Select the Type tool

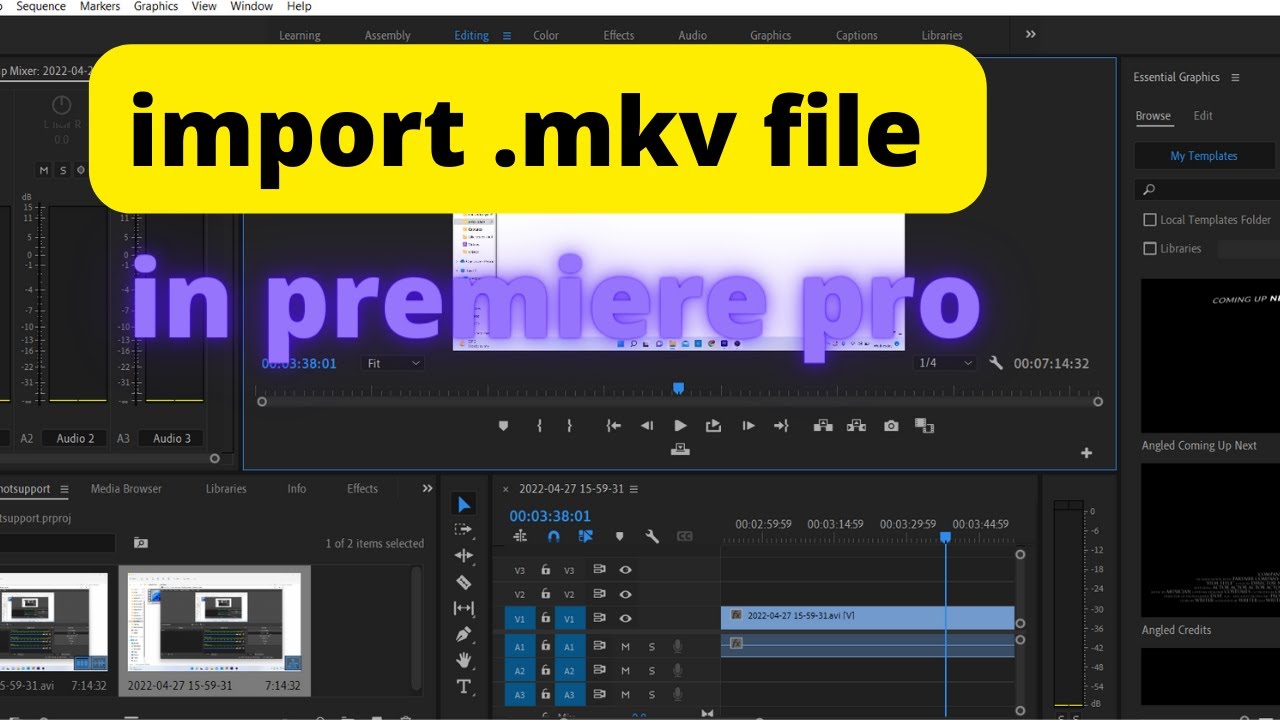click(463, 686)
